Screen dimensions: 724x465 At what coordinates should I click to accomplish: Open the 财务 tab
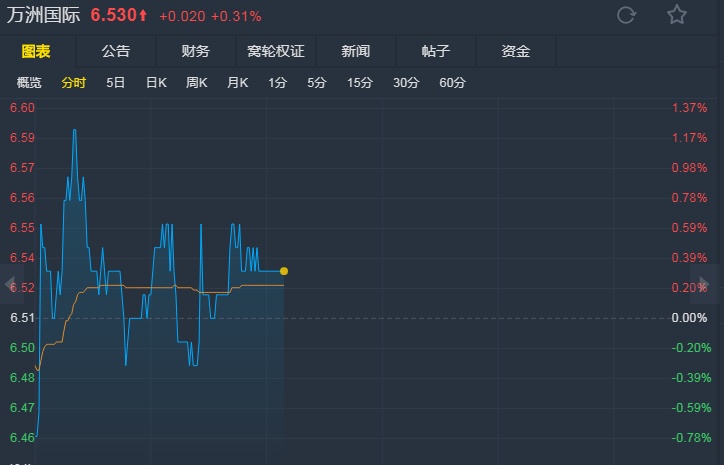pos(196,51)
